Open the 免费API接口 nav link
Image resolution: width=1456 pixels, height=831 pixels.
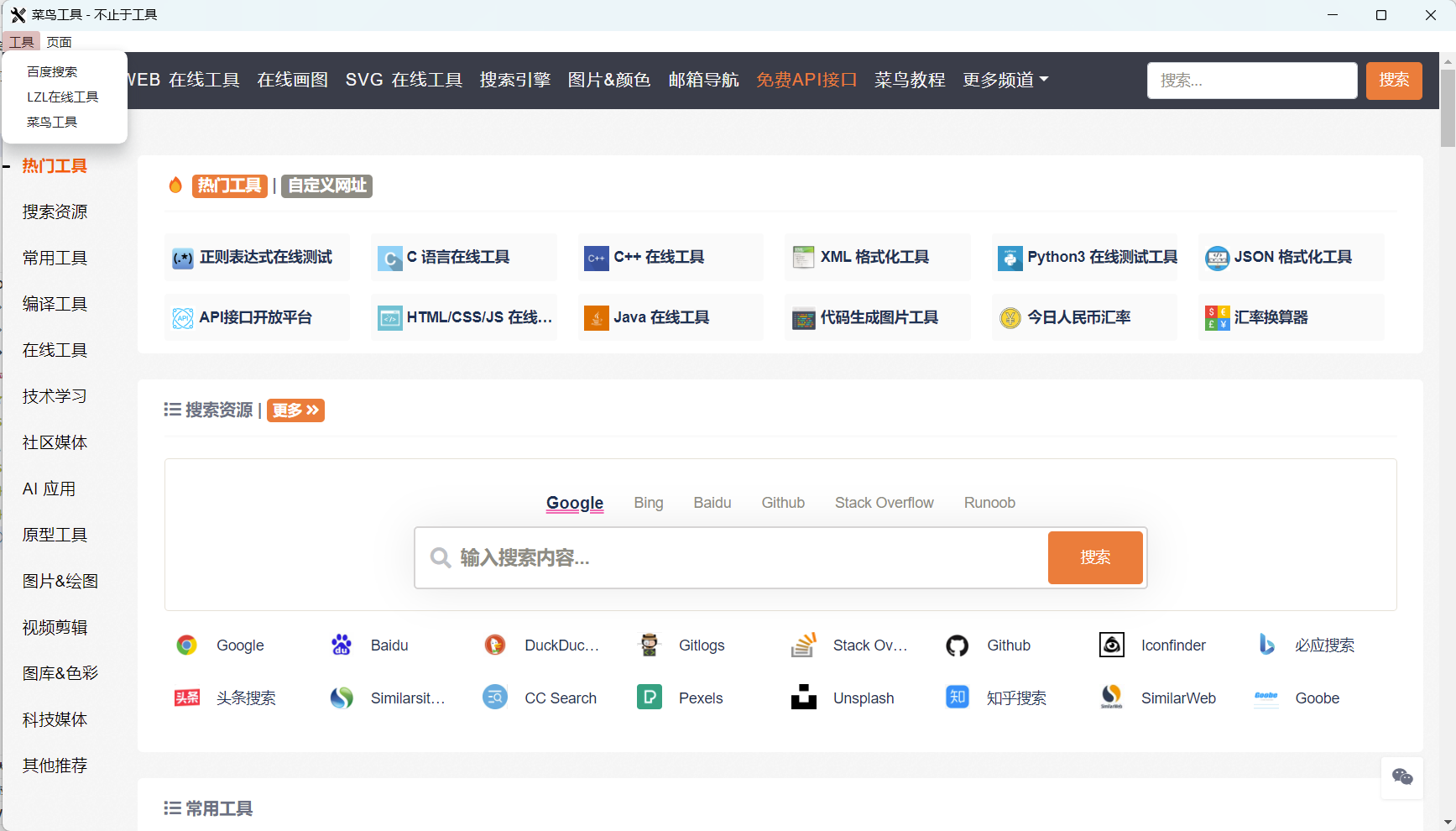pos(806,80)
